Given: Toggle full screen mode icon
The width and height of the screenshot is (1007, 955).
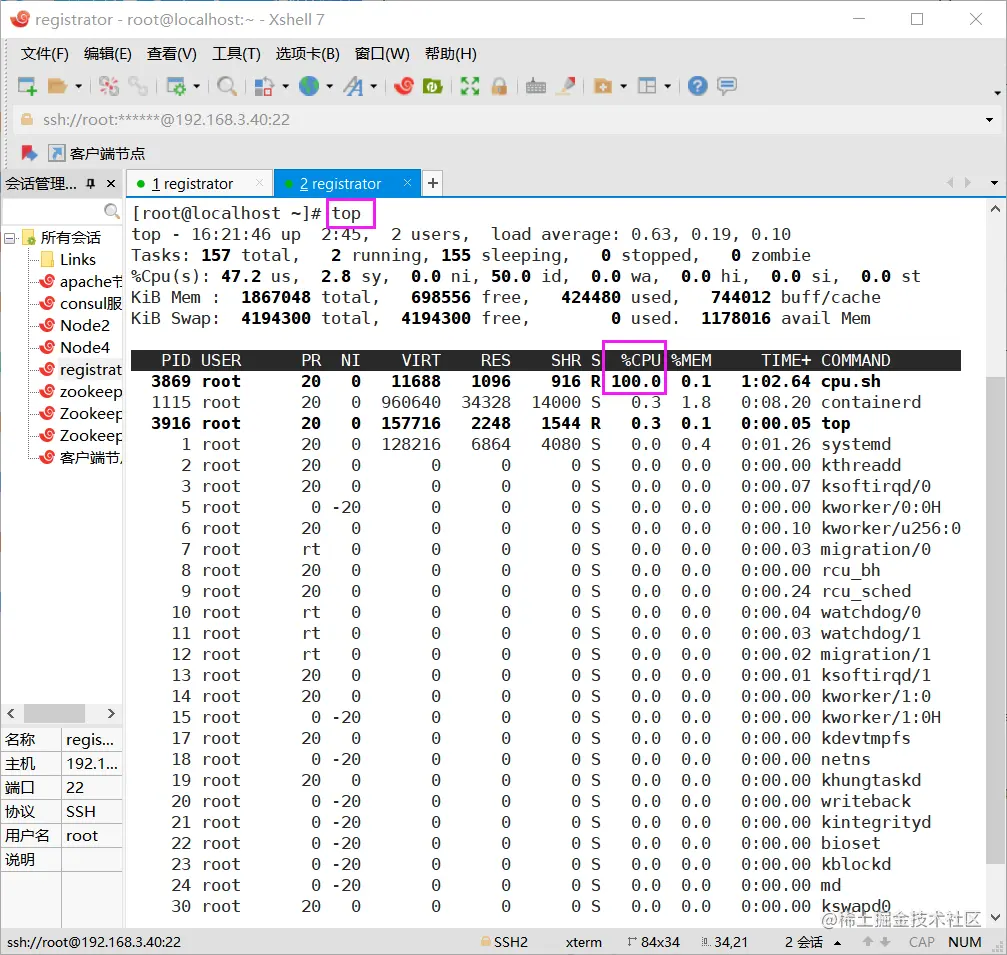Looking at the screenshot, I should [x=470, y=86].
